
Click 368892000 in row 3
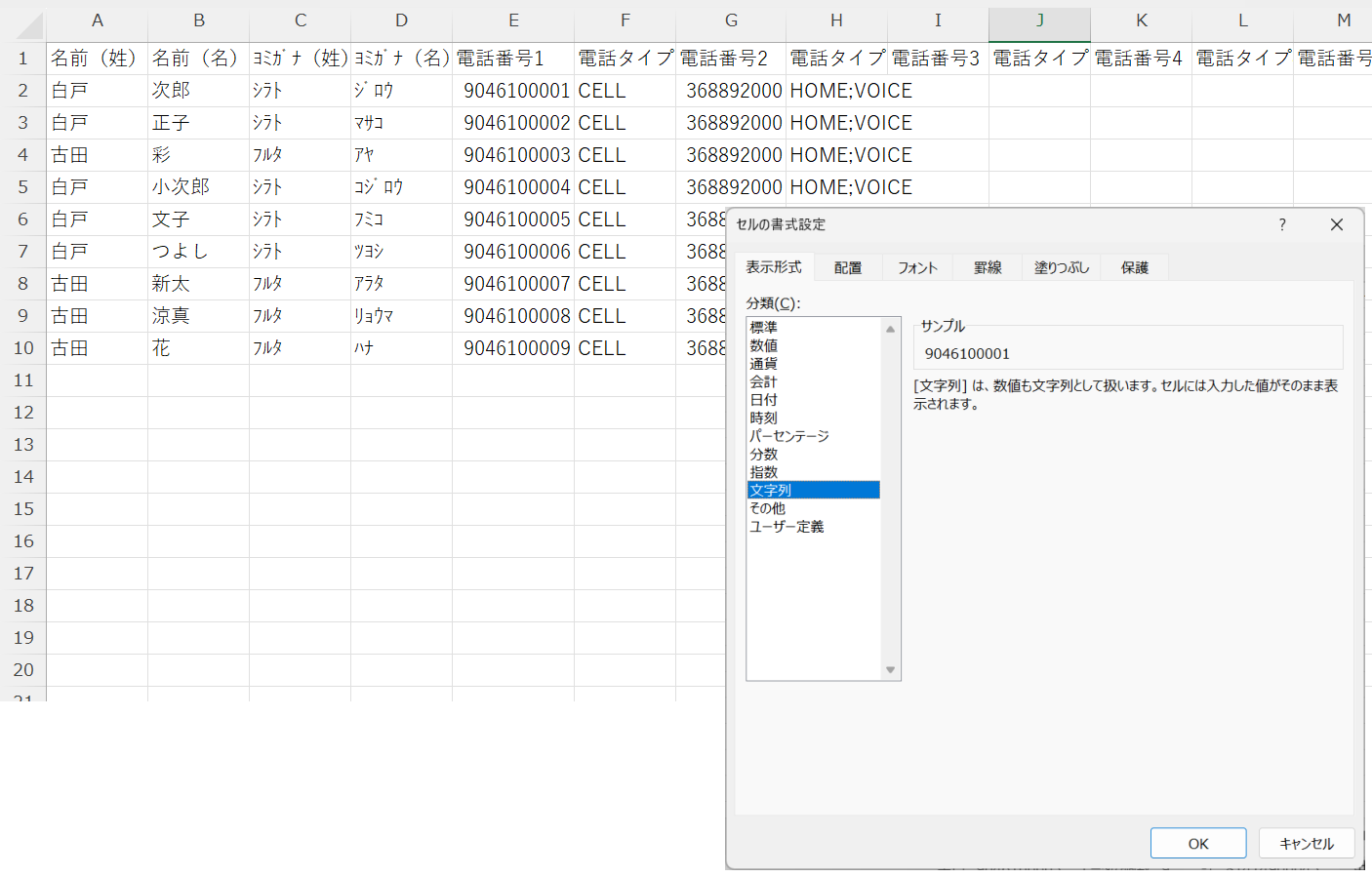[731, 123]
